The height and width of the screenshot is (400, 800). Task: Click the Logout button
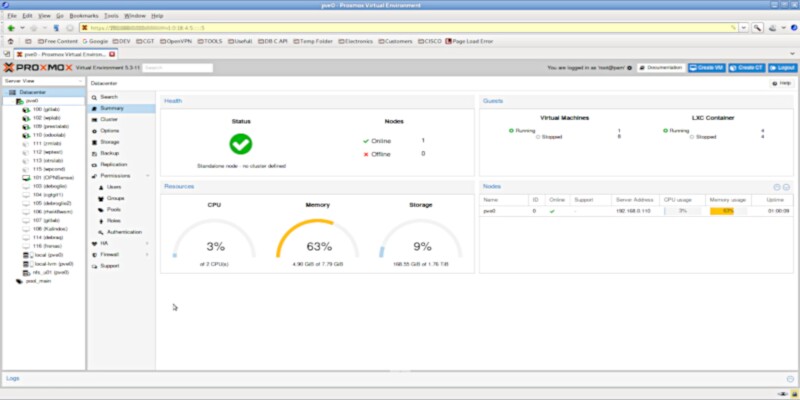[782, 67]
